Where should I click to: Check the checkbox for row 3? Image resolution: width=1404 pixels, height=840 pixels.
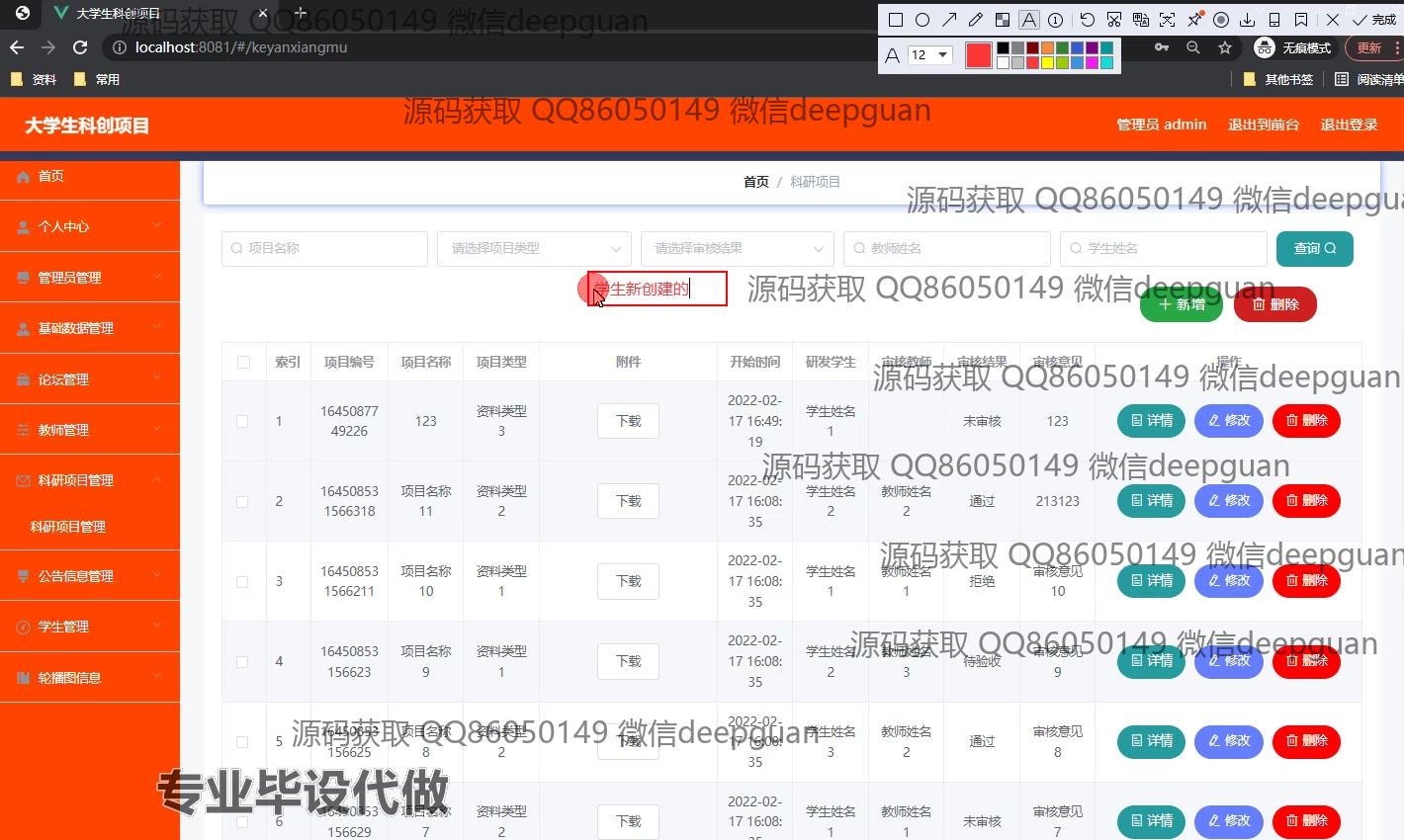(x=242, y=581)
